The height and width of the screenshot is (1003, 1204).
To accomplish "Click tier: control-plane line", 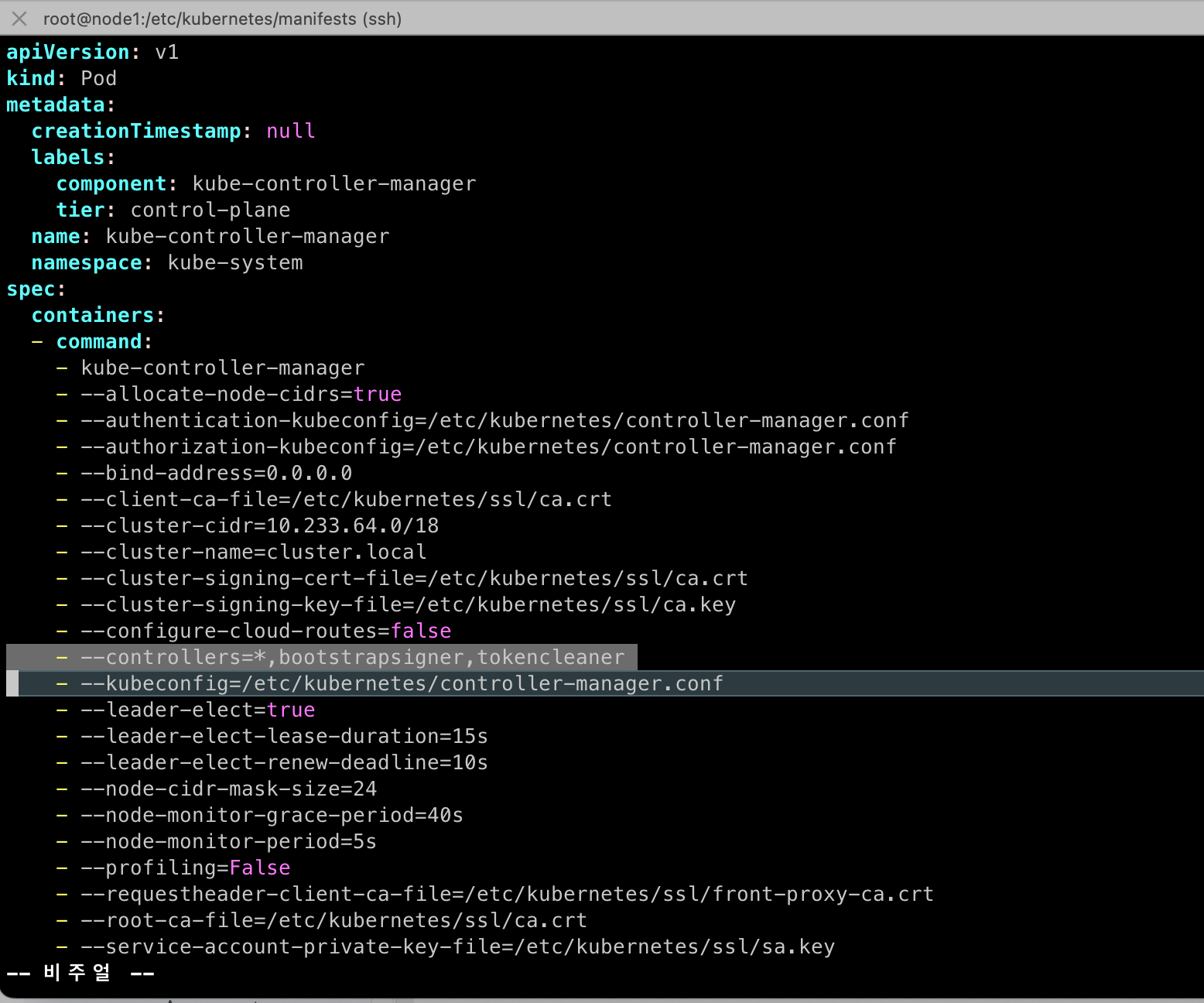I will pos(173,210).
